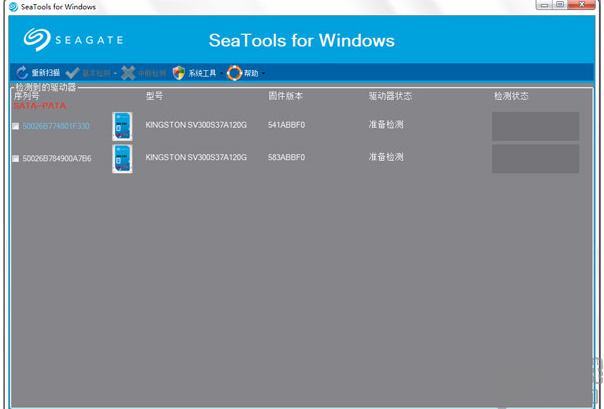Click the help lifebuoy icon
This screenshot has height=409, width=604.
pyautogui.click(x=234, y=73)
